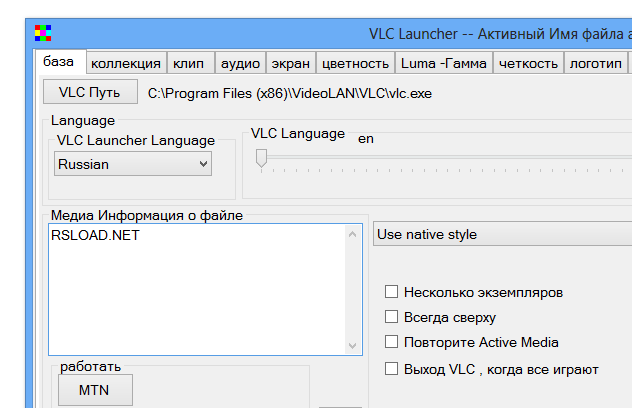Enable Повторите Active Media checkbox

click(x=391, y=342)
